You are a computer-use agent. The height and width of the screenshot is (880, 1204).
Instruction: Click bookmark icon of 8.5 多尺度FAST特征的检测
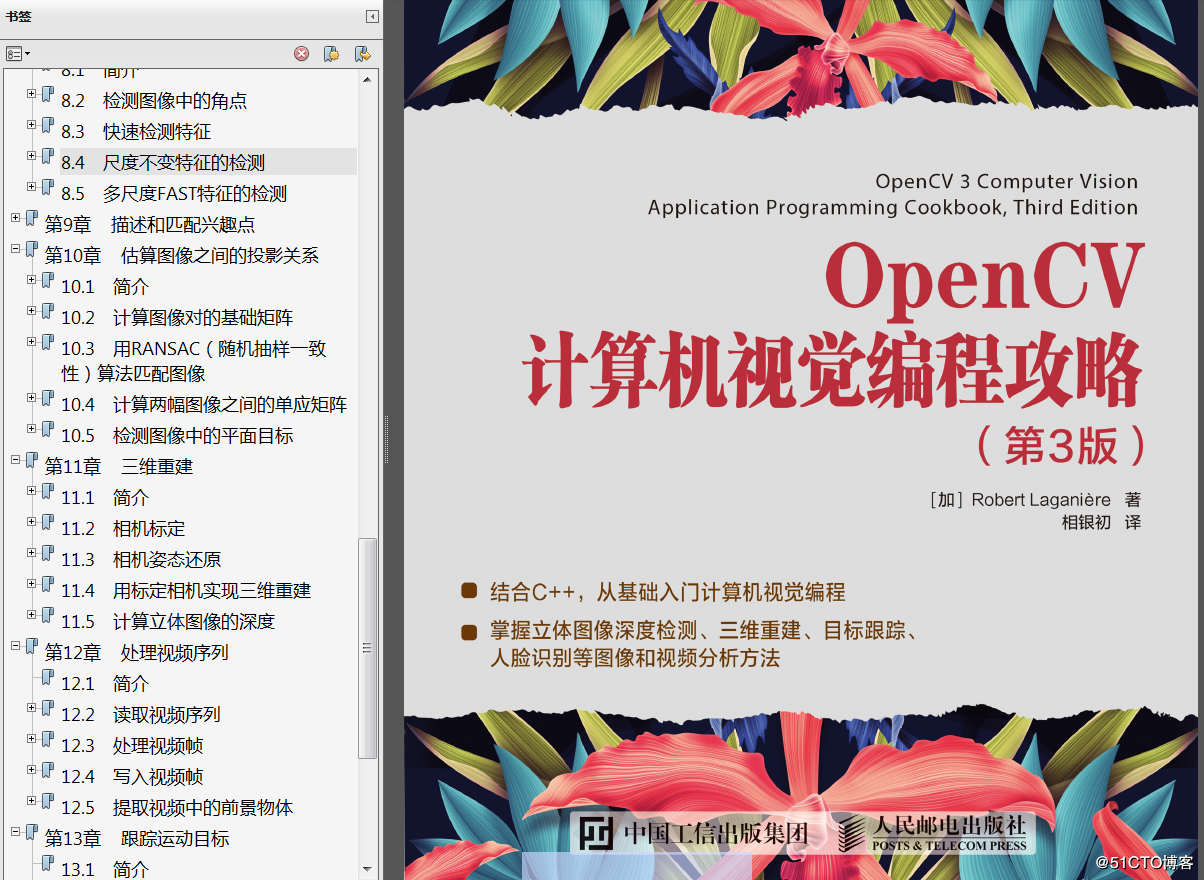click(x=47, y=187)
